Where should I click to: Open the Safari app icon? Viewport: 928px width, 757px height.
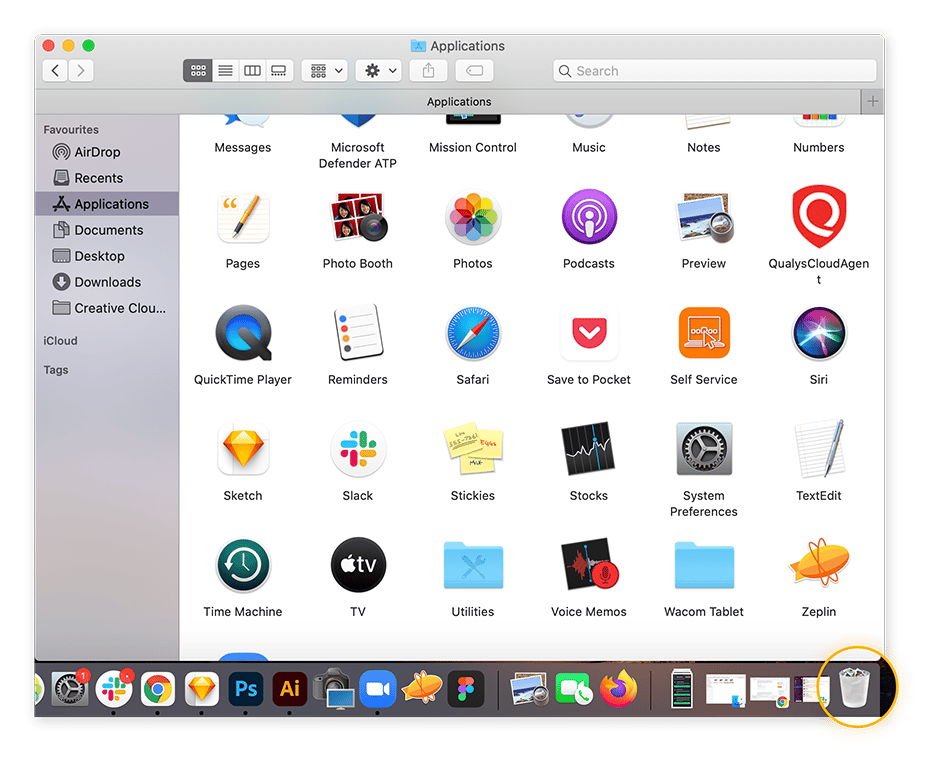point(472,334)
